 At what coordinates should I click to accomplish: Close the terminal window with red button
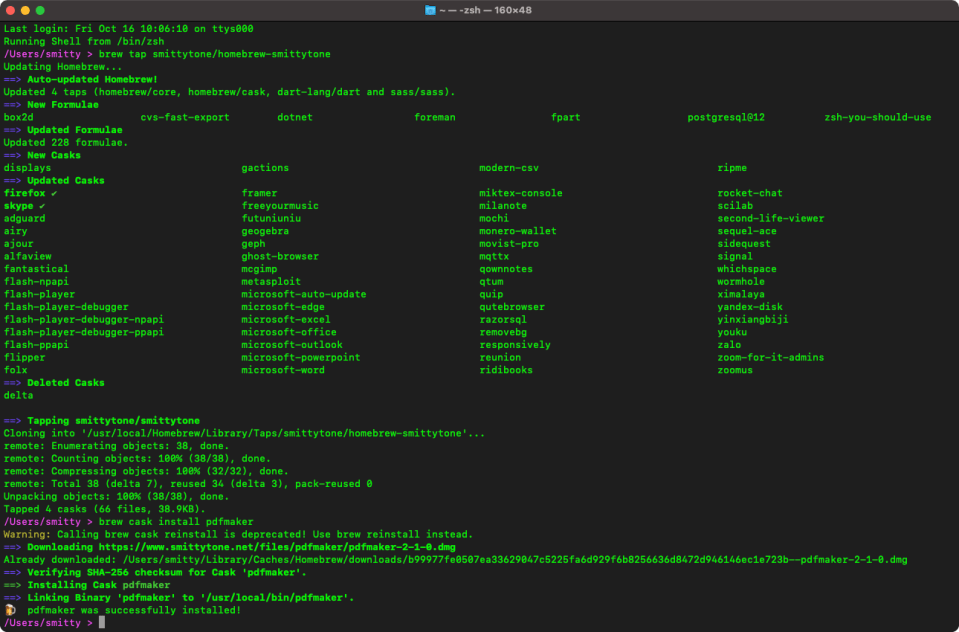[x=13, y=10]
